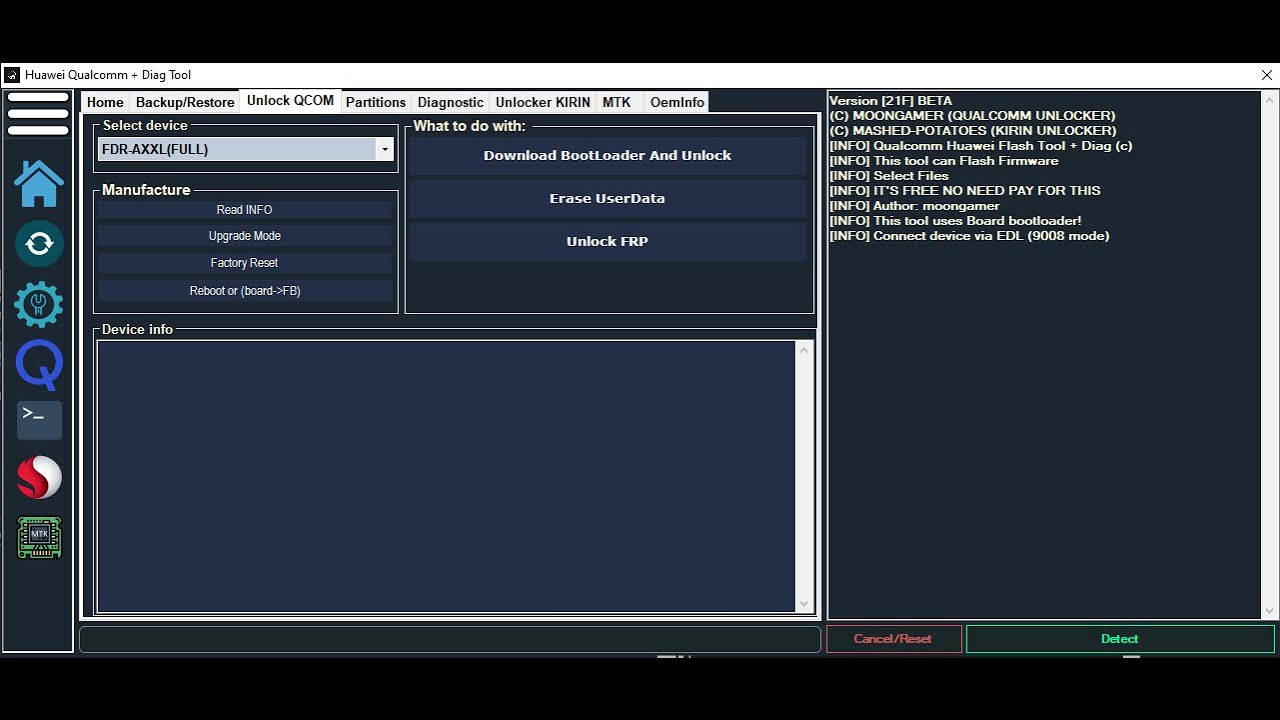1280x720 pixels.
Task: Open the gear power settings sidebar icon
Action: pyautogui.click(x=39, y=304)
